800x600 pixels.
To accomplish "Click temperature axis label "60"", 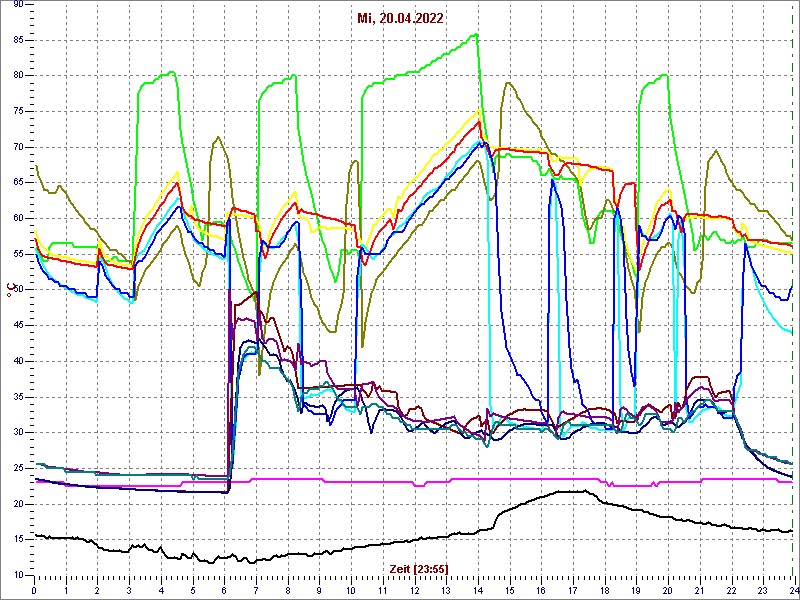I will (17, 219).
